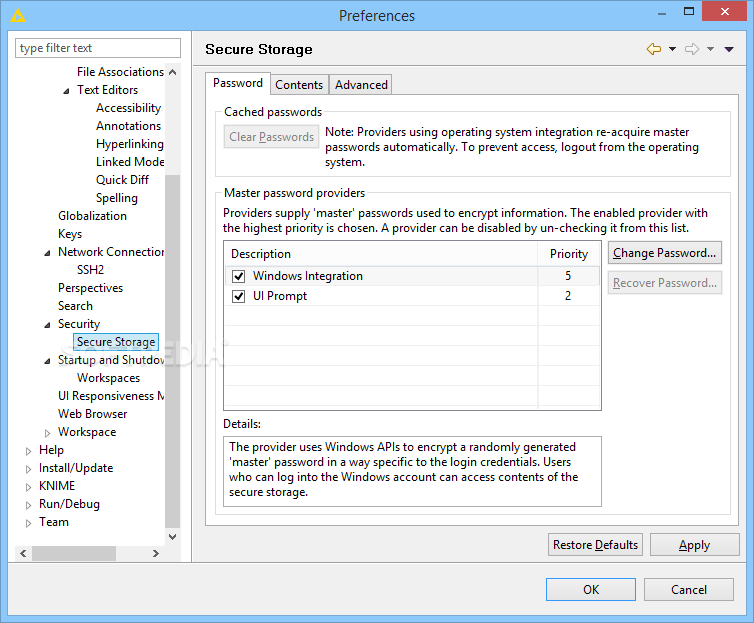
Task: Click the Priority column header
Action: [x=569, y=254]
